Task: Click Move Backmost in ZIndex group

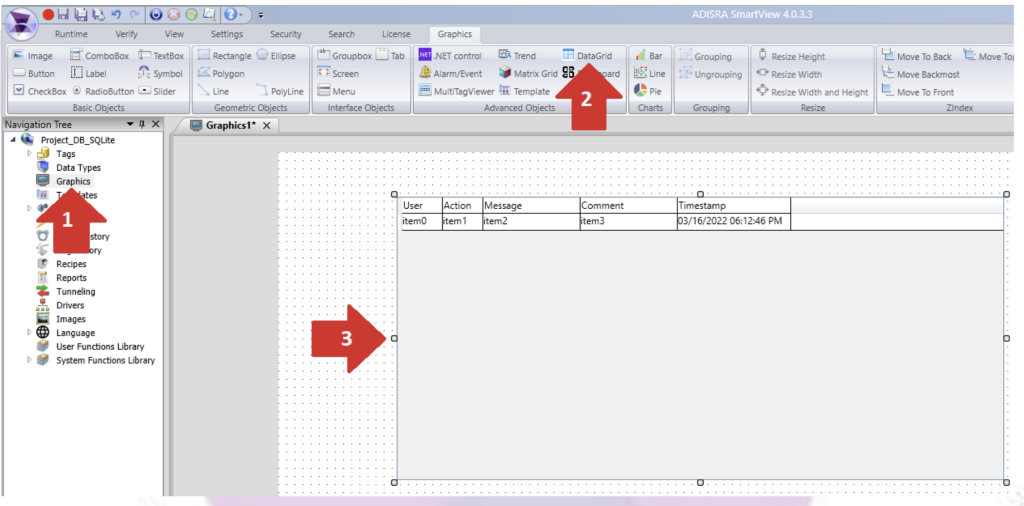Action: tap(920, 74)
